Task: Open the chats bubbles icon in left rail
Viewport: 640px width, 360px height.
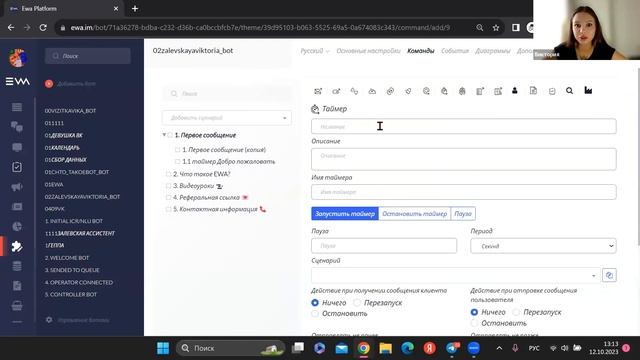Action: 17,127
